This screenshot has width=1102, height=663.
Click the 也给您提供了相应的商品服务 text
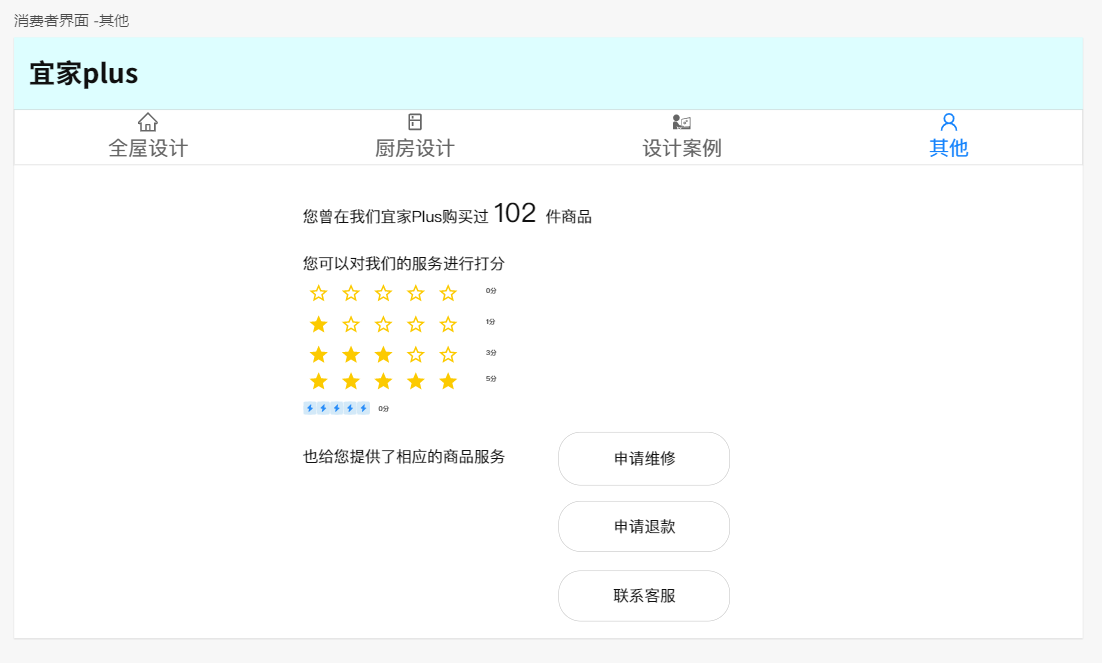click(x=403, y=457)
